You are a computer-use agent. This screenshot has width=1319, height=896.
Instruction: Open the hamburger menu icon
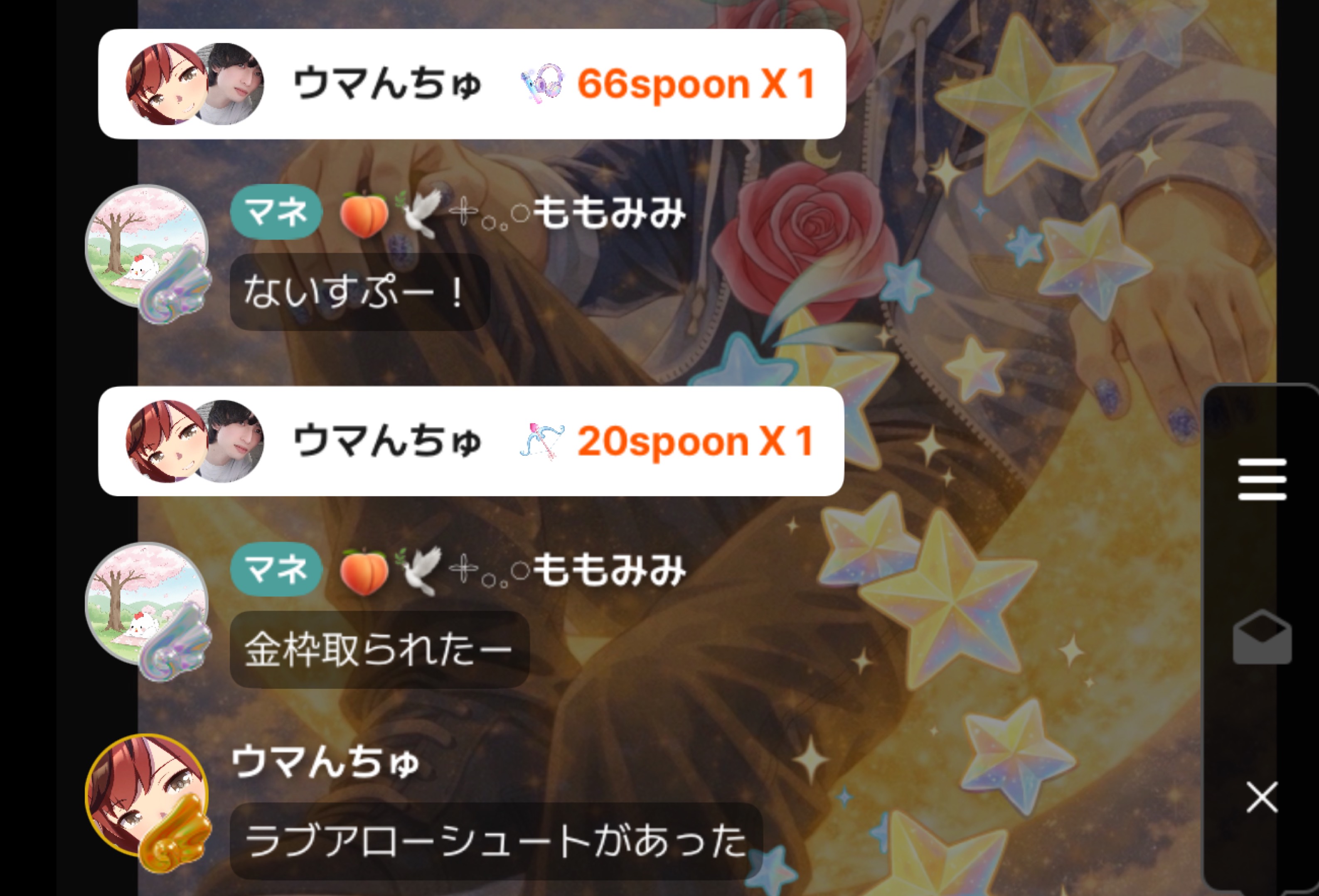click(1262, 479)
